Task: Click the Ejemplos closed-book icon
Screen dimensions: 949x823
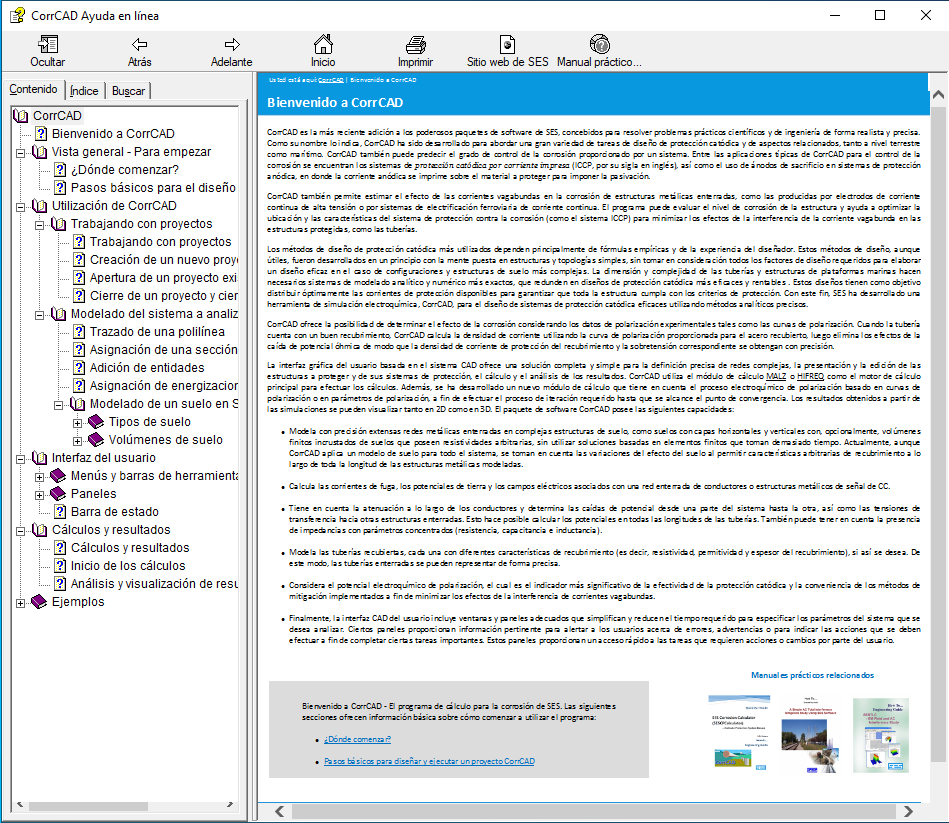Action: [39, 602]
